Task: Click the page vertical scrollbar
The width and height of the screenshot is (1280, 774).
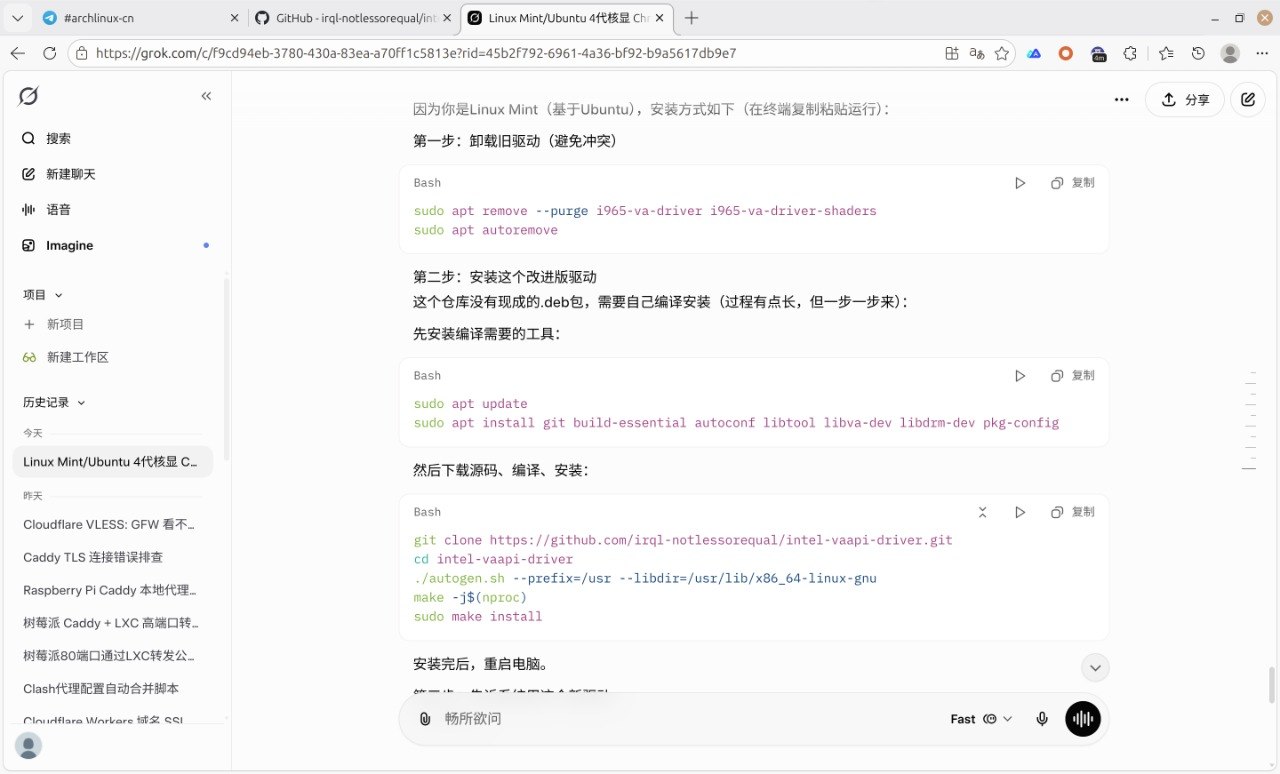Action: [1272, 685]
